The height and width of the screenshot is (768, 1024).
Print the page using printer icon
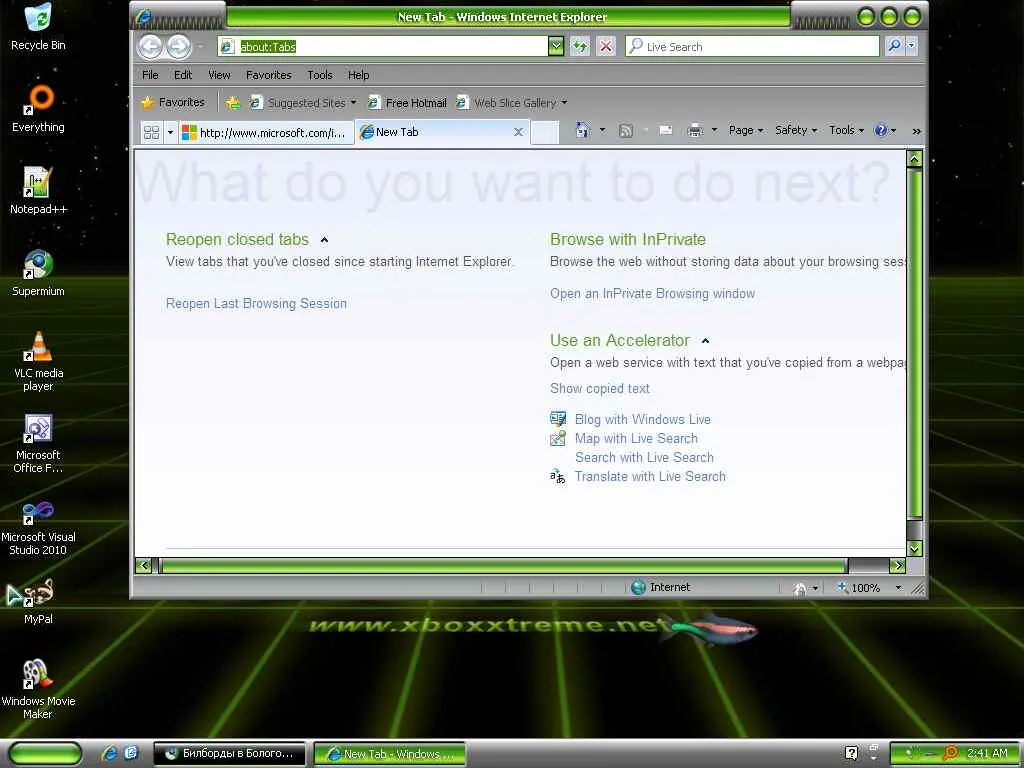(x=695, y=131)
